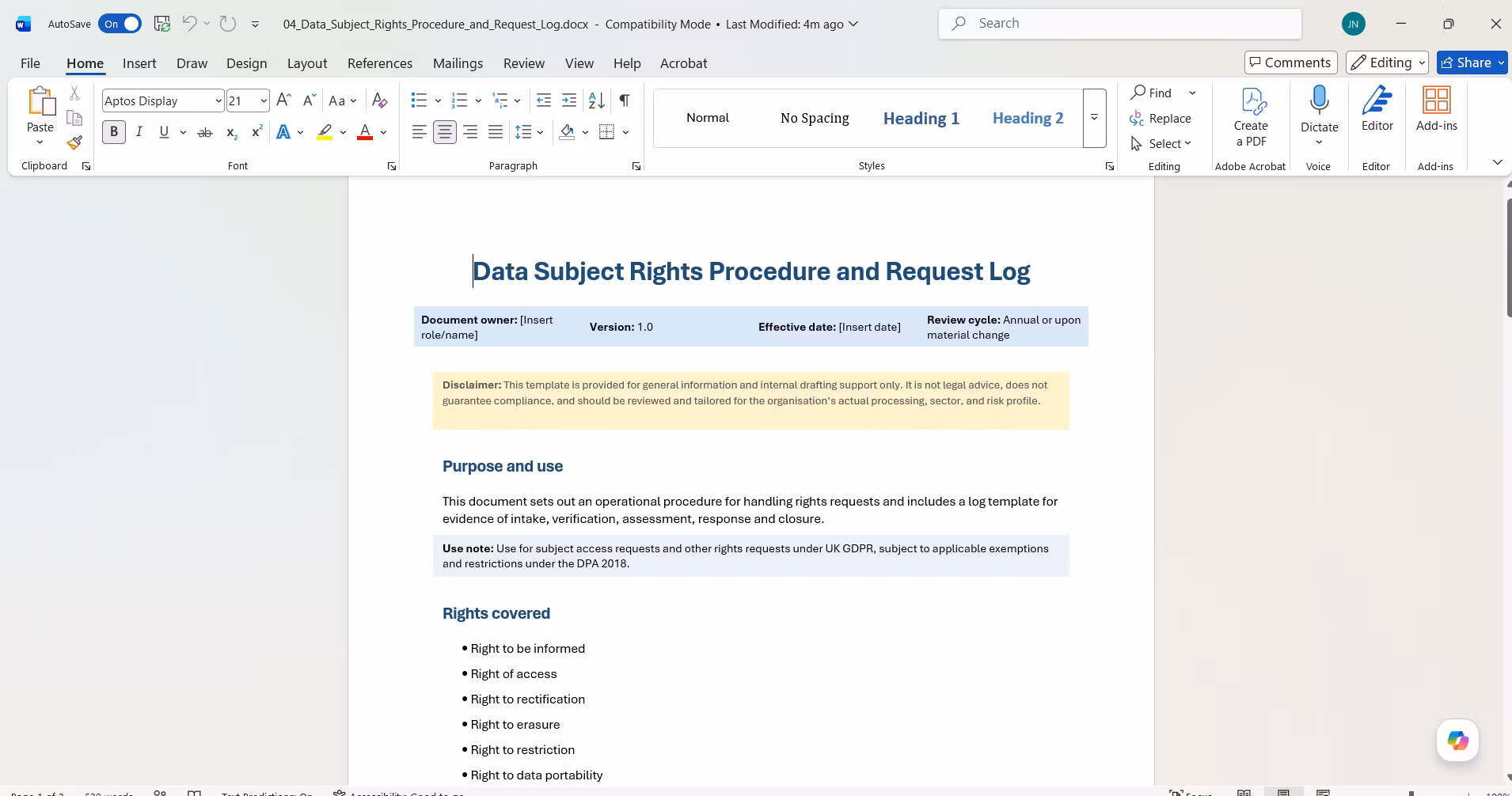Image resolution: width=1512 pixels, height=796 pixels.
Task: Click the Comments button
Action: pyautogui.click(x=1290, y=63)
